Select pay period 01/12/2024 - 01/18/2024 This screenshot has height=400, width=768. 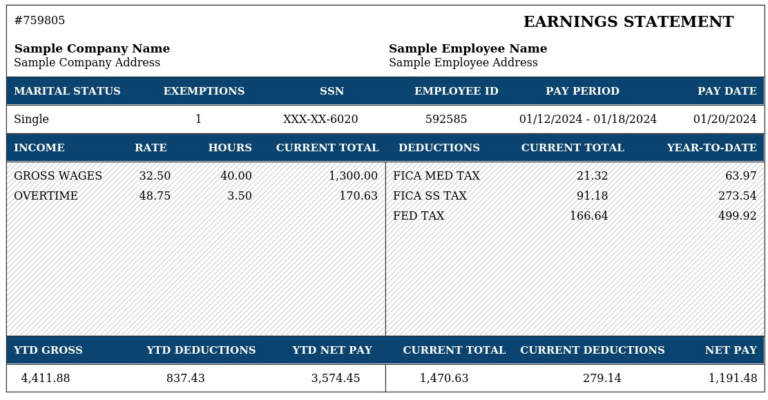tap(588, 119)
